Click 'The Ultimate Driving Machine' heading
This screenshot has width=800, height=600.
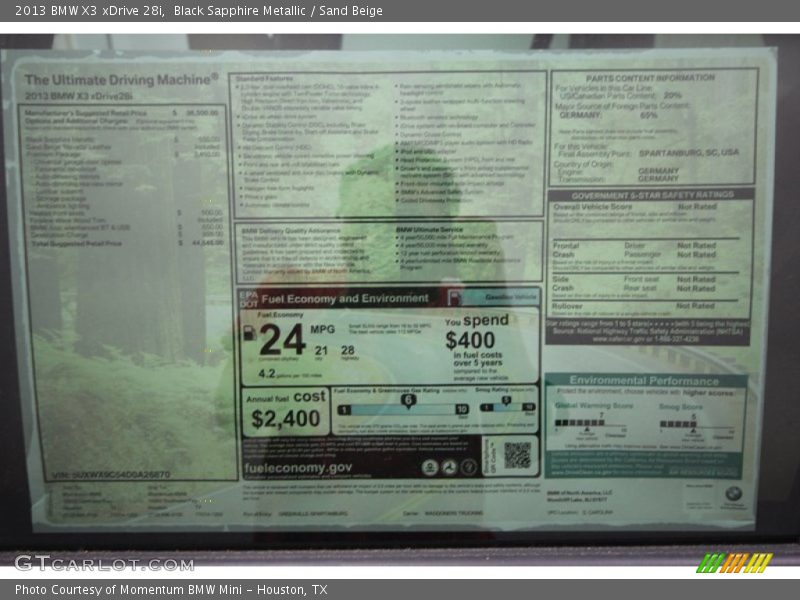[x=121, y=80]
